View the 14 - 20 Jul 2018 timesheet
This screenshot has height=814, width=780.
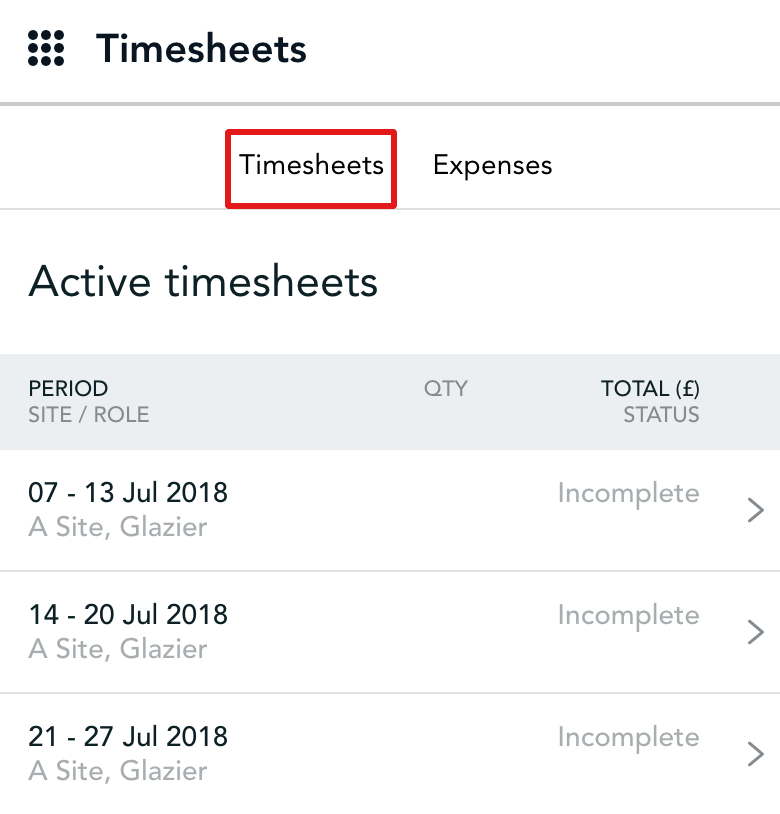(x=129, y=615)
